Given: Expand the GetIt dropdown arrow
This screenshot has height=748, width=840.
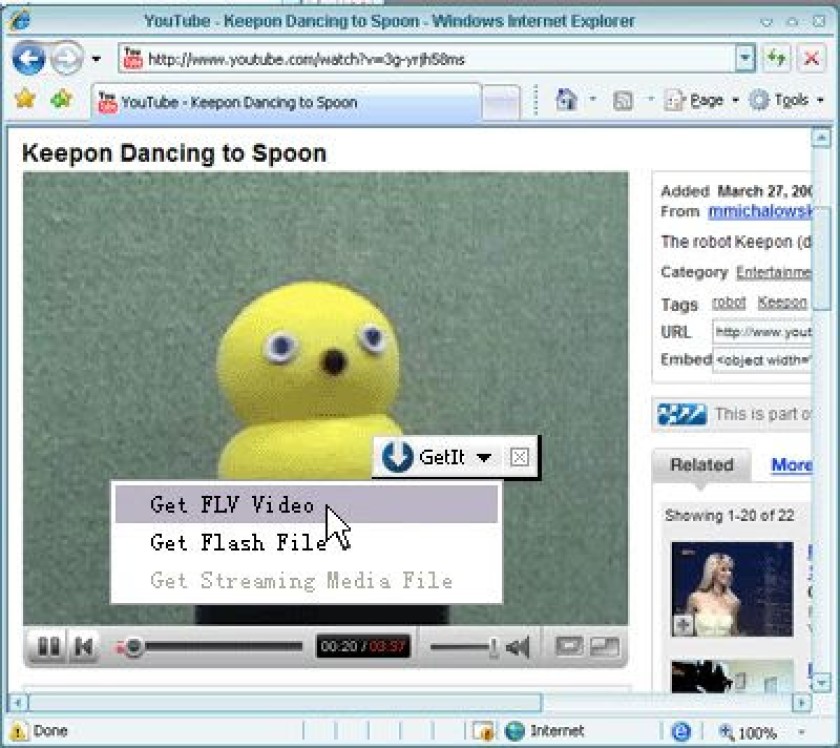Looking at the screenshot, I should point(484,458).
